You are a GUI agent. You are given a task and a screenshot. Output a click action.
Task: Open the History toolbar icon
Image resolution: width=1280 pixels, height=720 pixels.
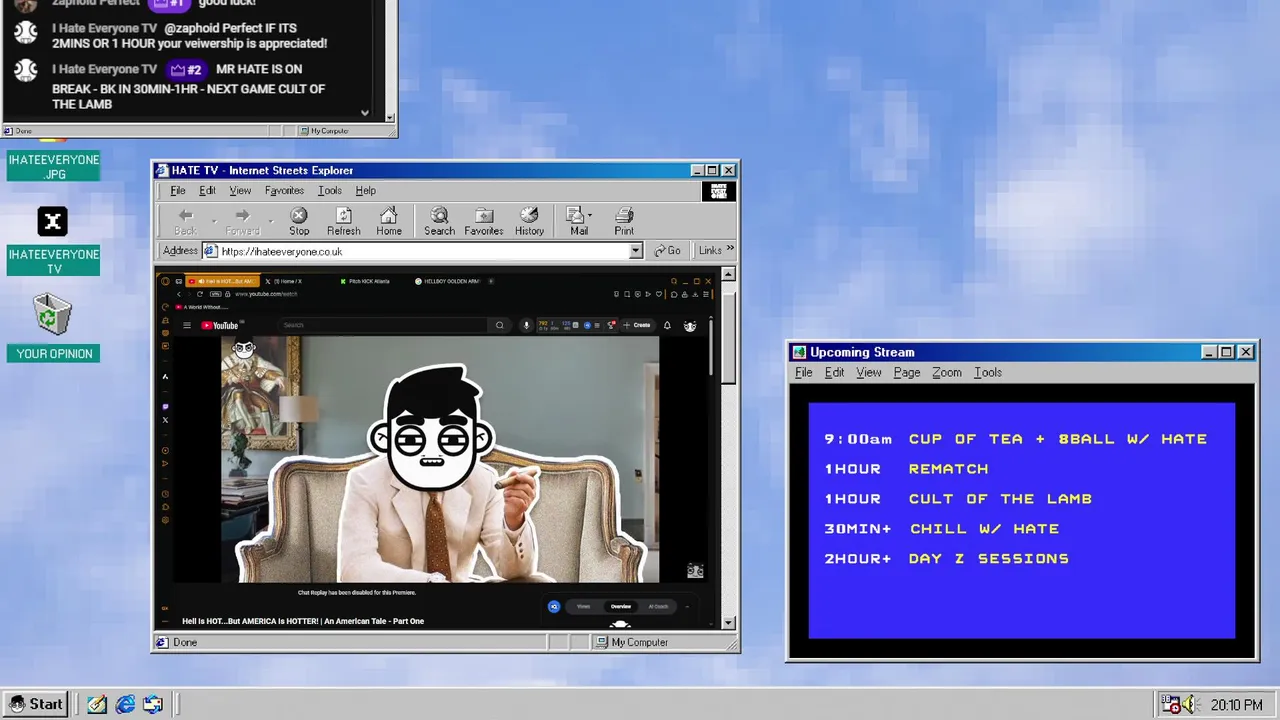[x=529, y=221]
